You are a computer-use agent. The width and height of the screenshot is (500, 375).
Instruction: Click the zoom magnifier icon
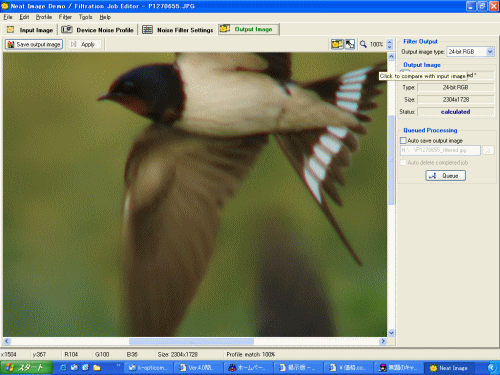(363, 44)
